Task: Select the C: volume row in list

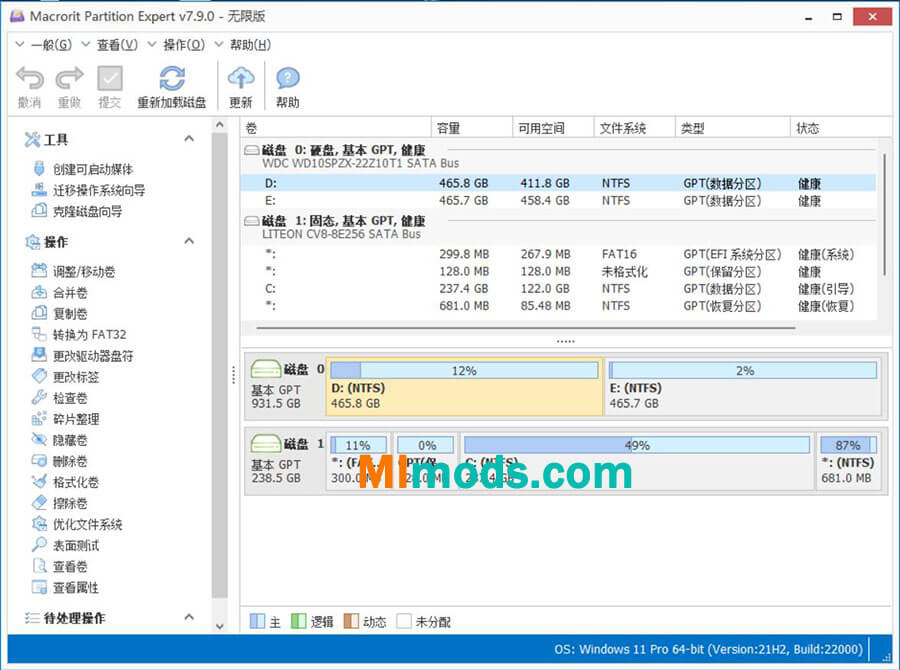Action: click(558, 289)
